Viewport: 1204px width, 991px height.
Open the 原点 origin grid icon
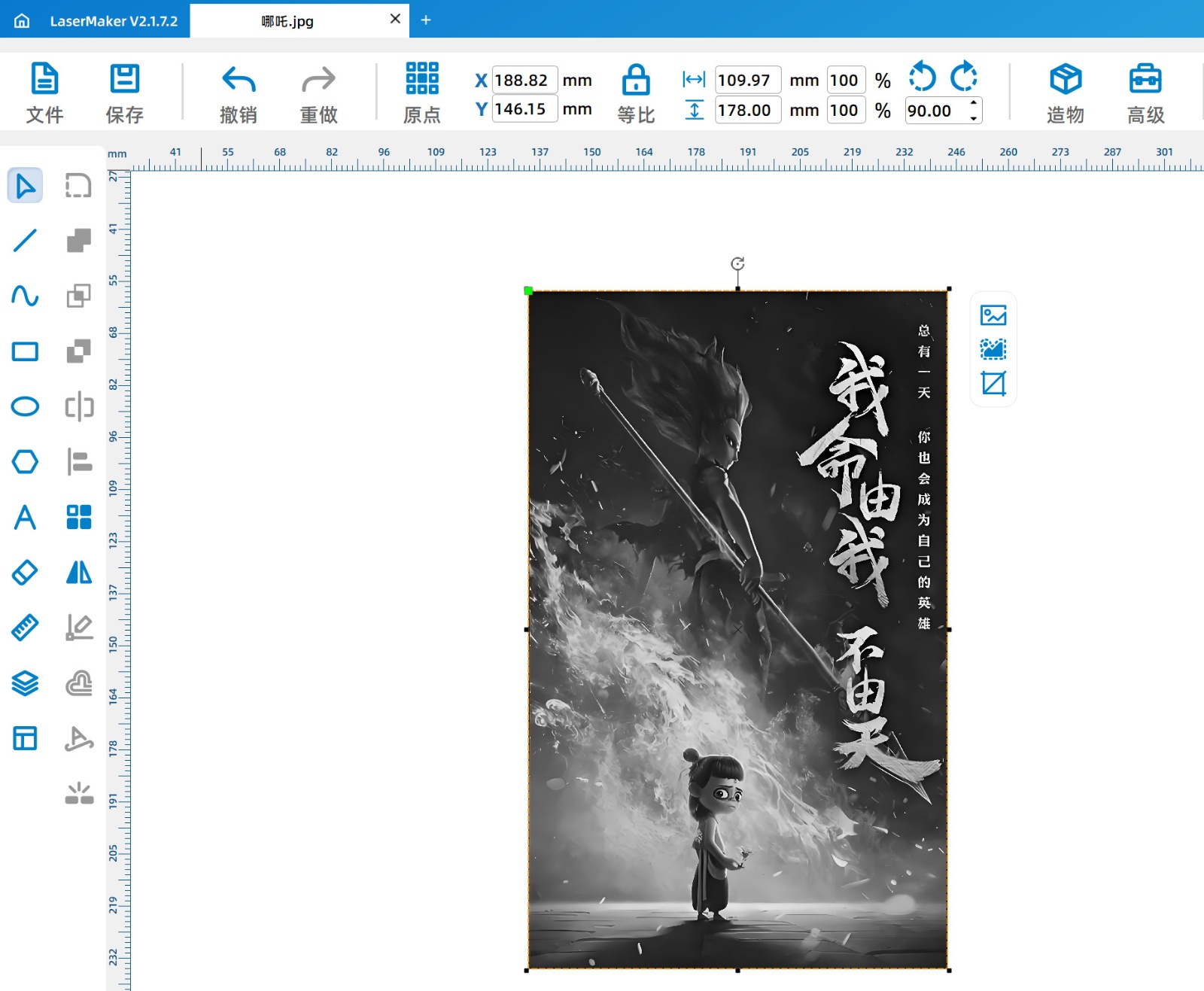point(422,78)
